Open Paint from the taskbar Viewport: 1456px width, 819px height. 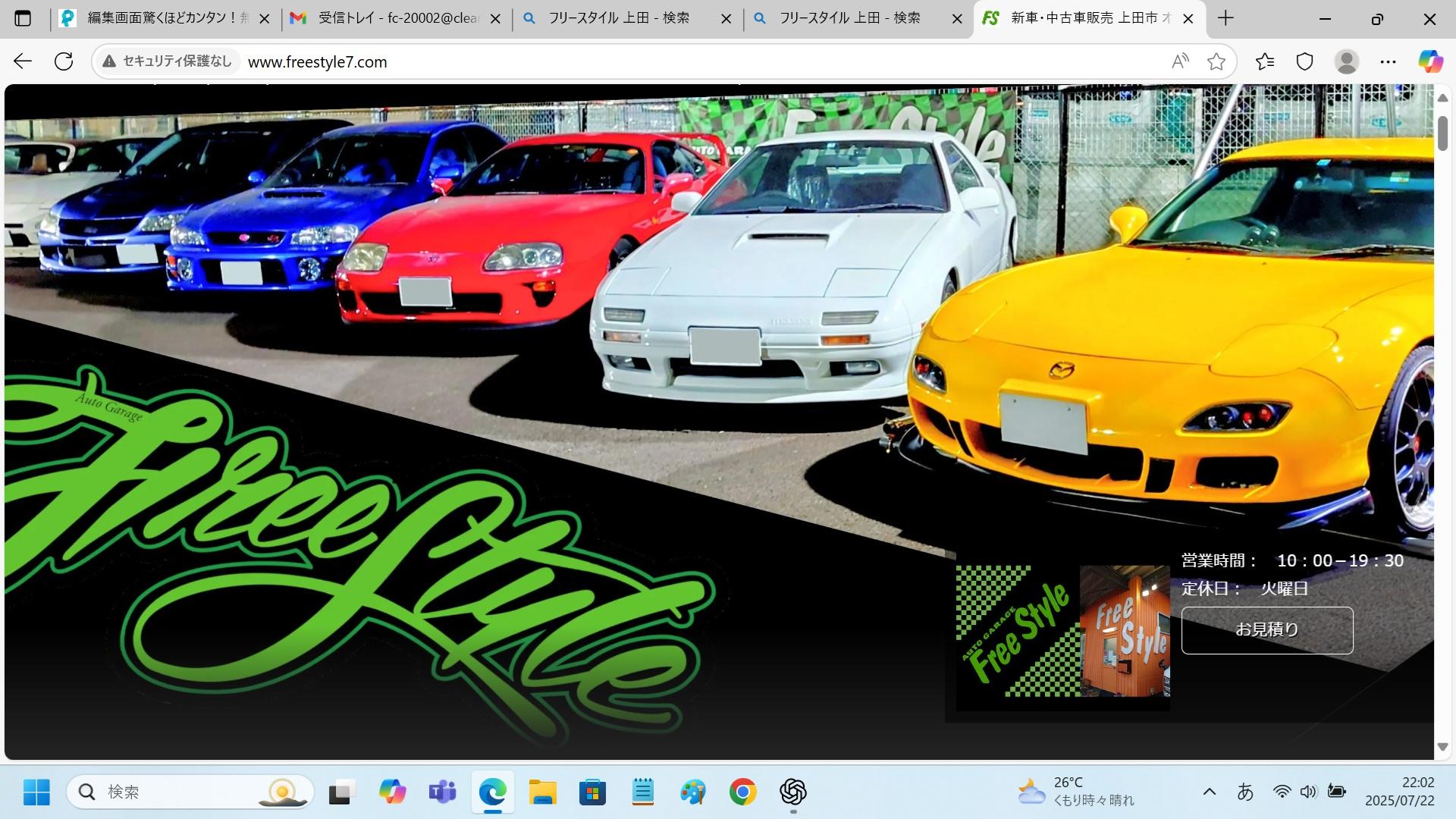[x=692, y=792]
